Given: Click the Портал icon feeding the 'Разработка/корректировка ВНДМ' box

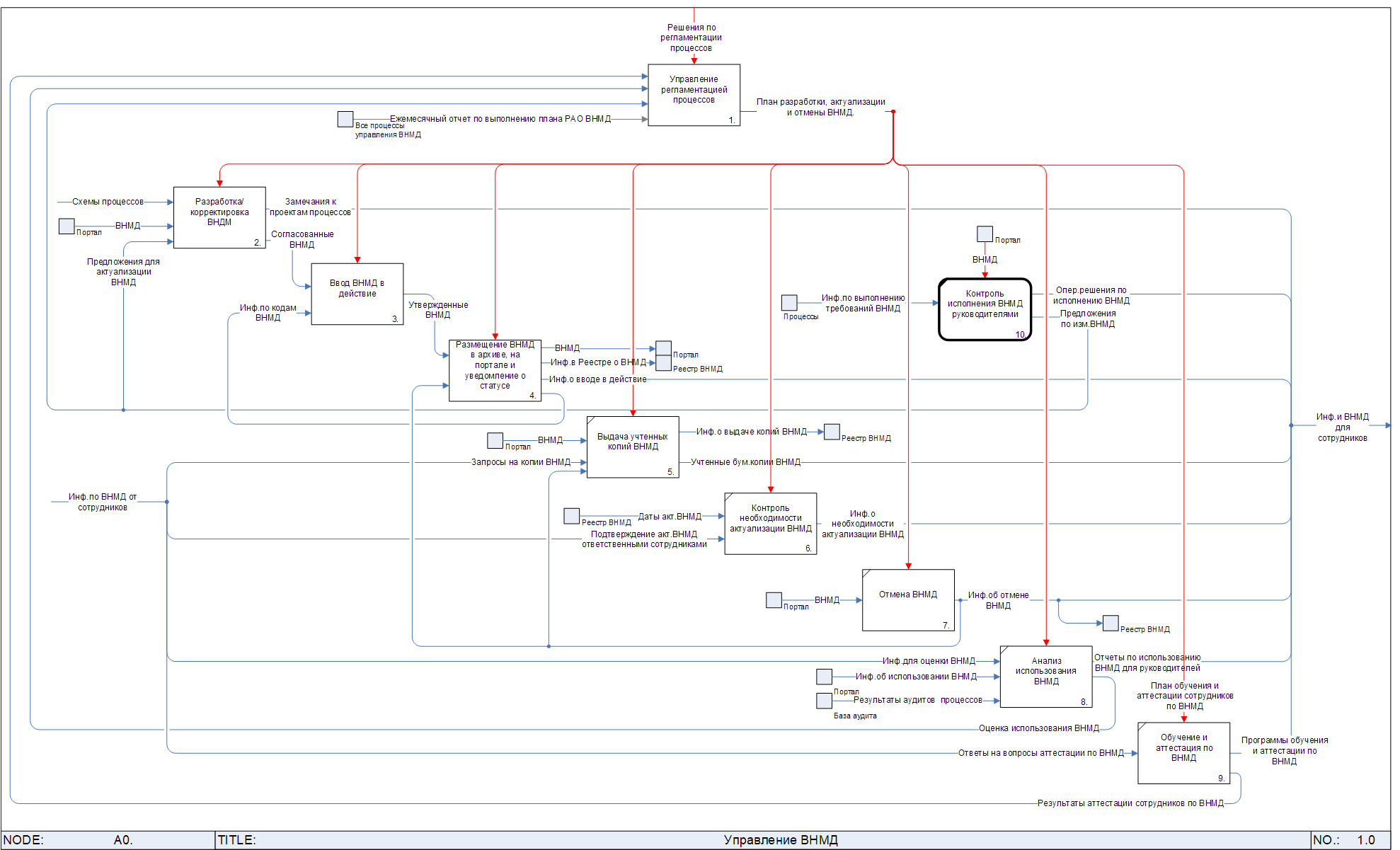Looking at the screenshot, I should [67, 226].
